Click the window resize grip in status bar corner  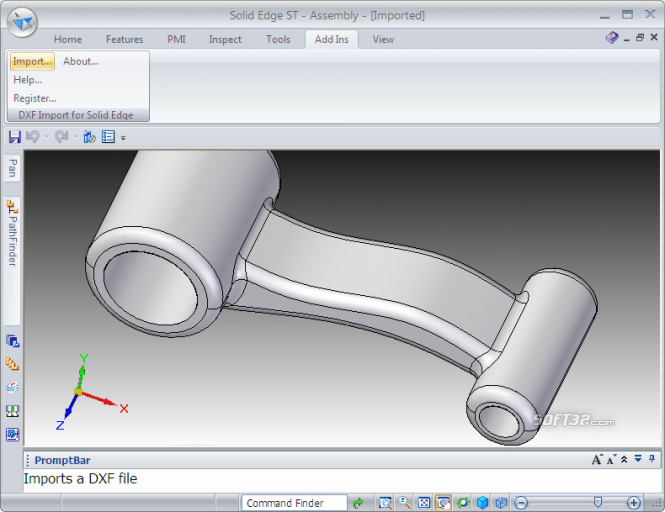[x=657, y=504]
